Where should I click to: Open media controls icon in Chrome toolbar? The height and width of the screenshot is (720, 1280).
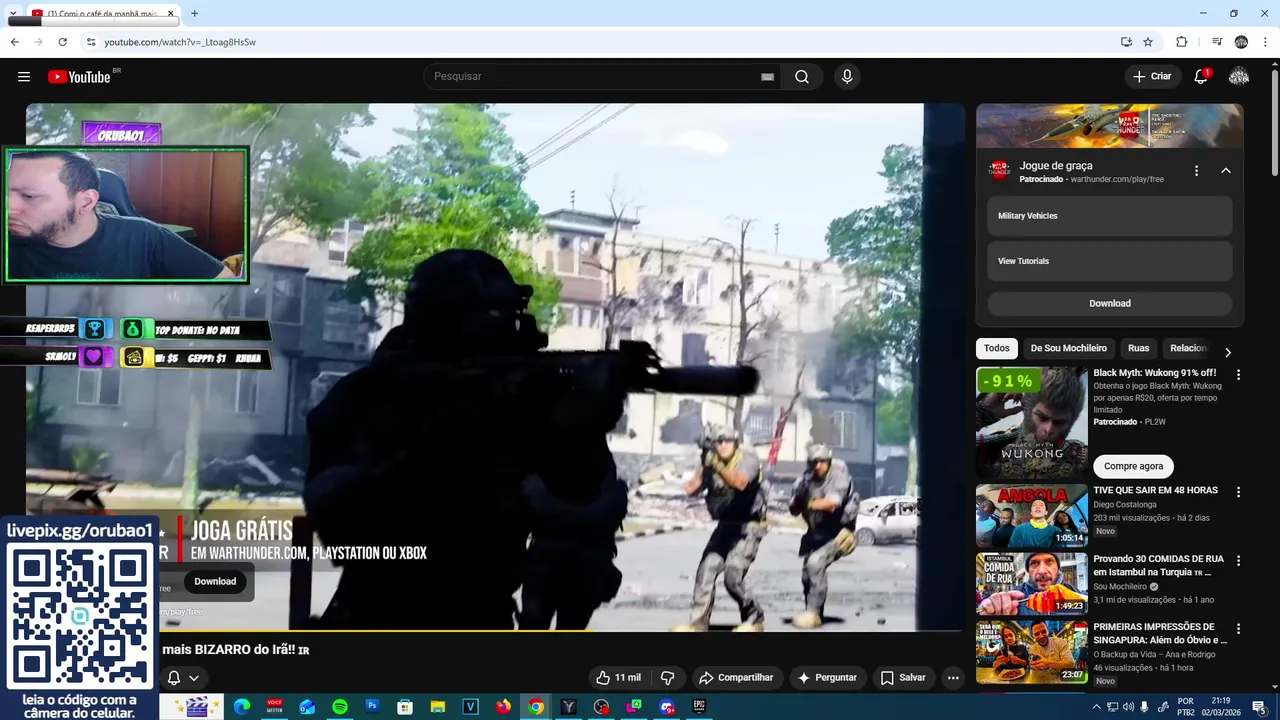coord(1217,42)
